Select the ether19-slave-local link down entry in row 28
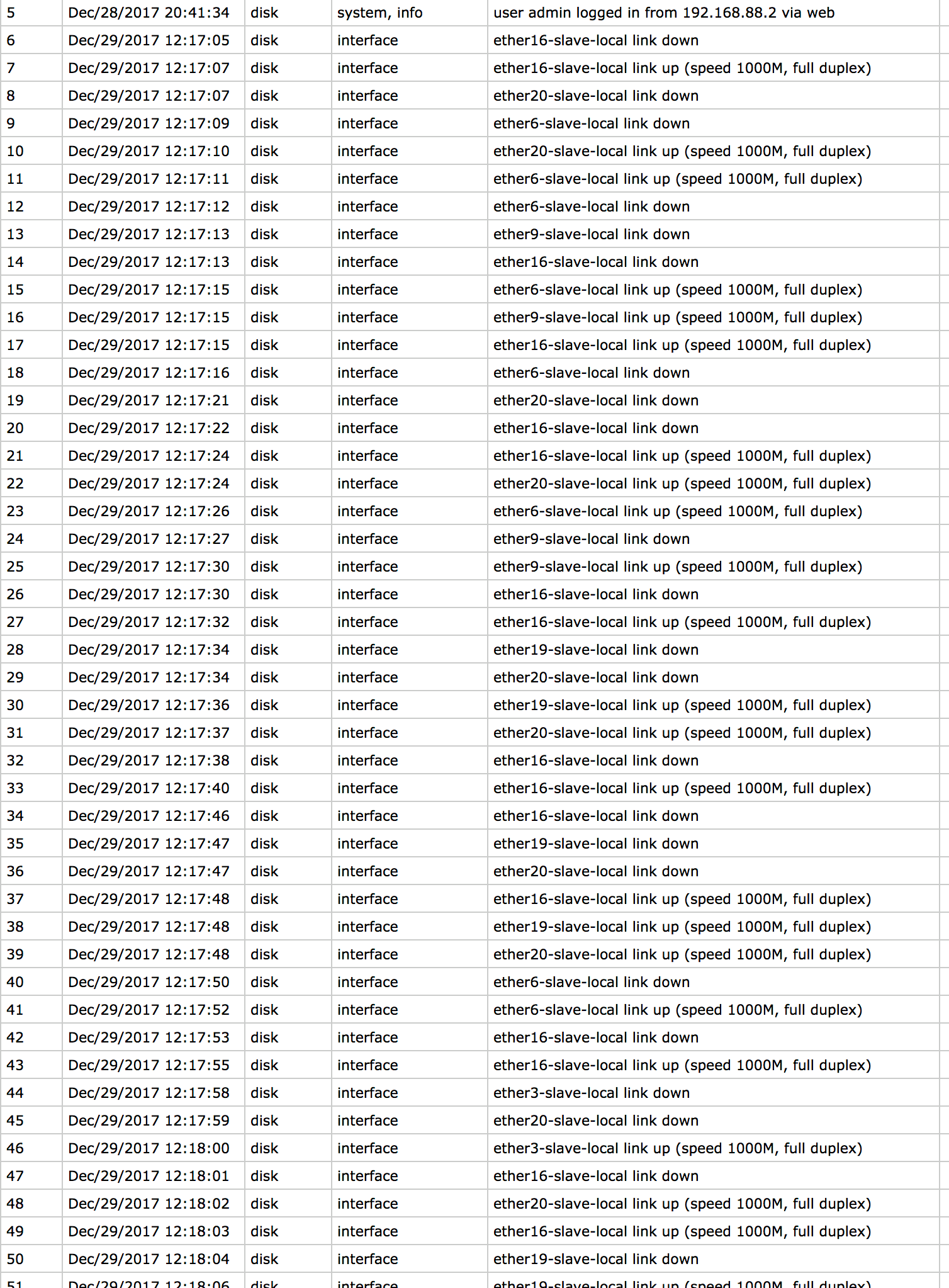This screenshot has height=1288, width=949. [x=596, y=650]
